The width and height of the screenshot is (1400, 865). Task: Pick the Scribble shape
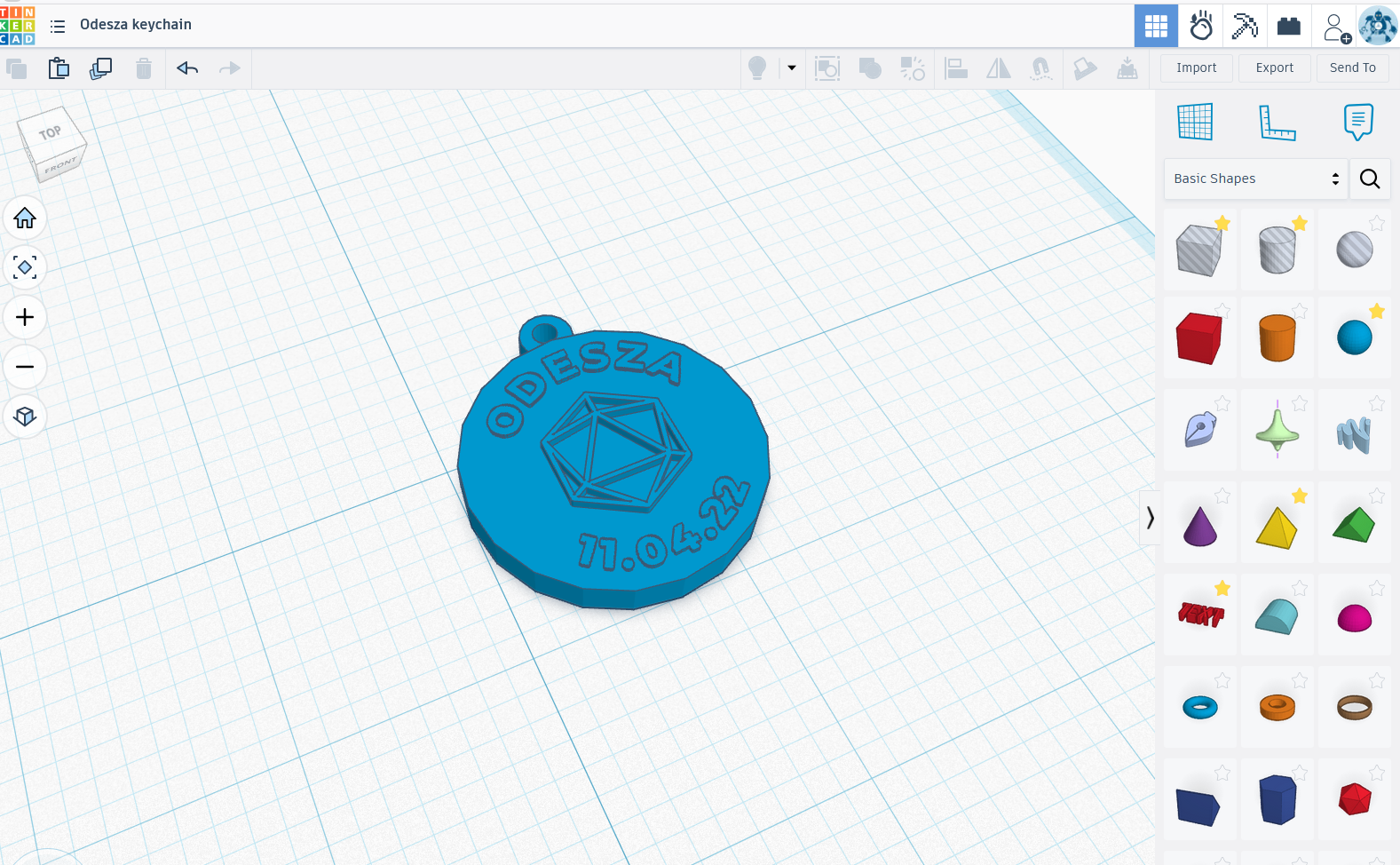click(x=1200, y=431)
